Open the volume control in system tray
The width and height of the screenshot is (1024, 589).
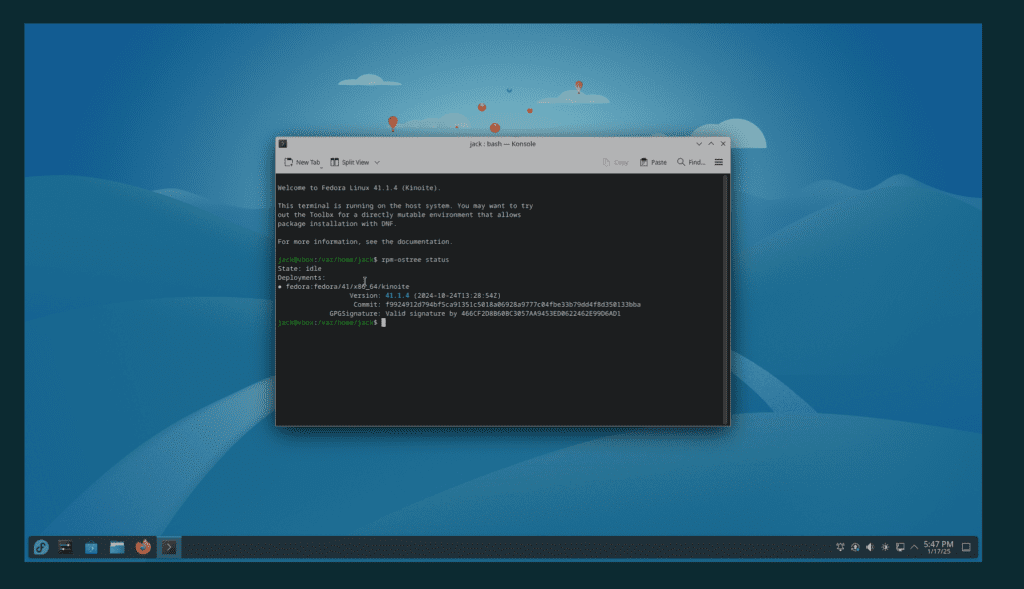(x=870, y=547)
